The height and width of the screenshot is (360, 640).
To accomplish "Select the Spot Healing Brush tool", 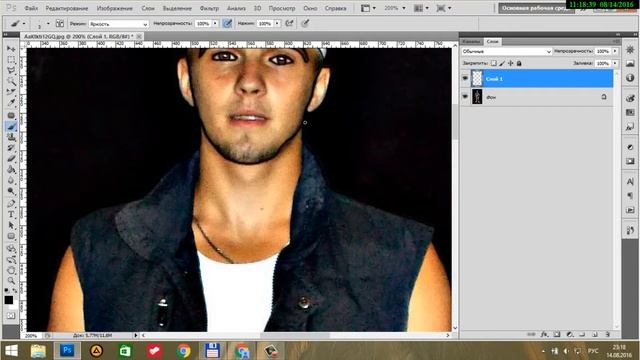I will click(11, 115).
